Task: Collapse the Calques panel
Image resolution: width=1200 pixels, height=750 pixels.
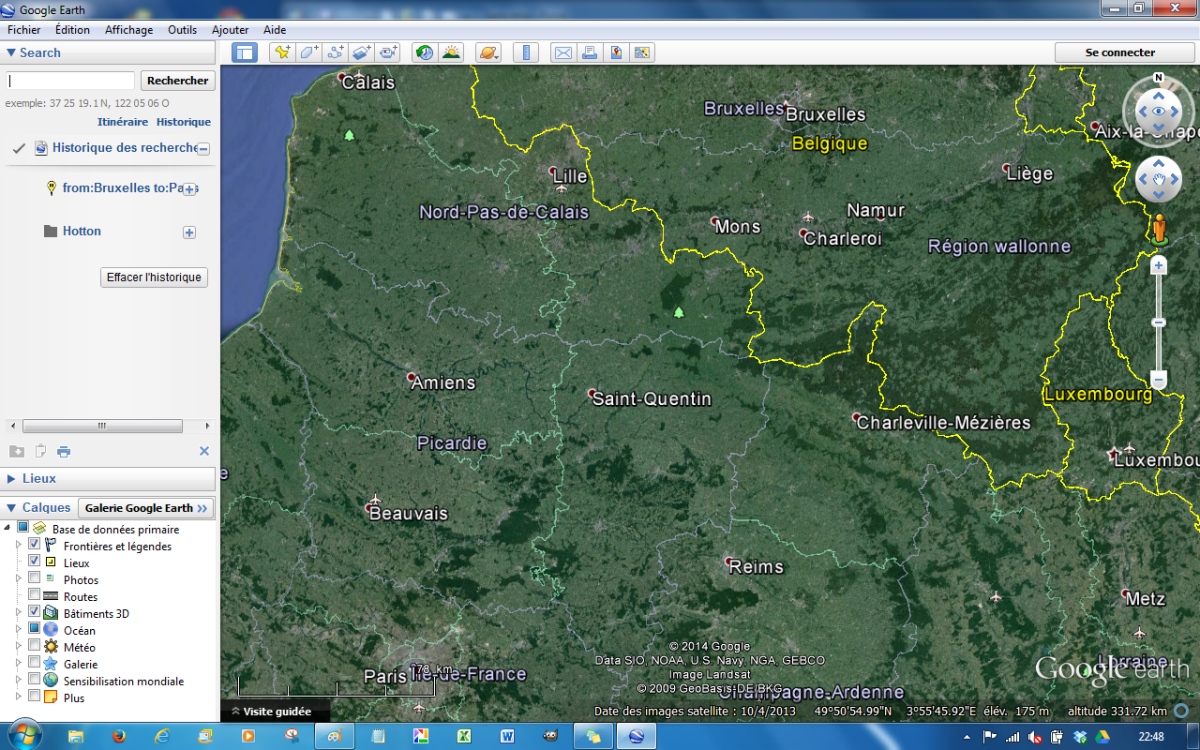Action: [11, 508]
